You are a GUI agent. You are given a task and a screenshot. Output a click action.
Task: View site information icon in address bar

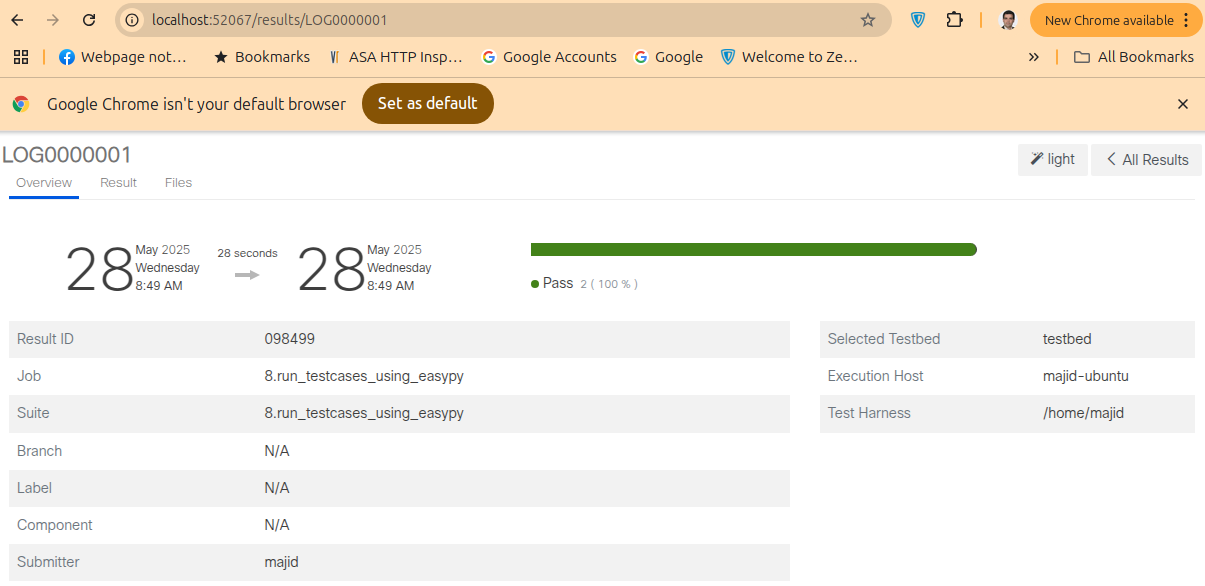tap(133, 20)
